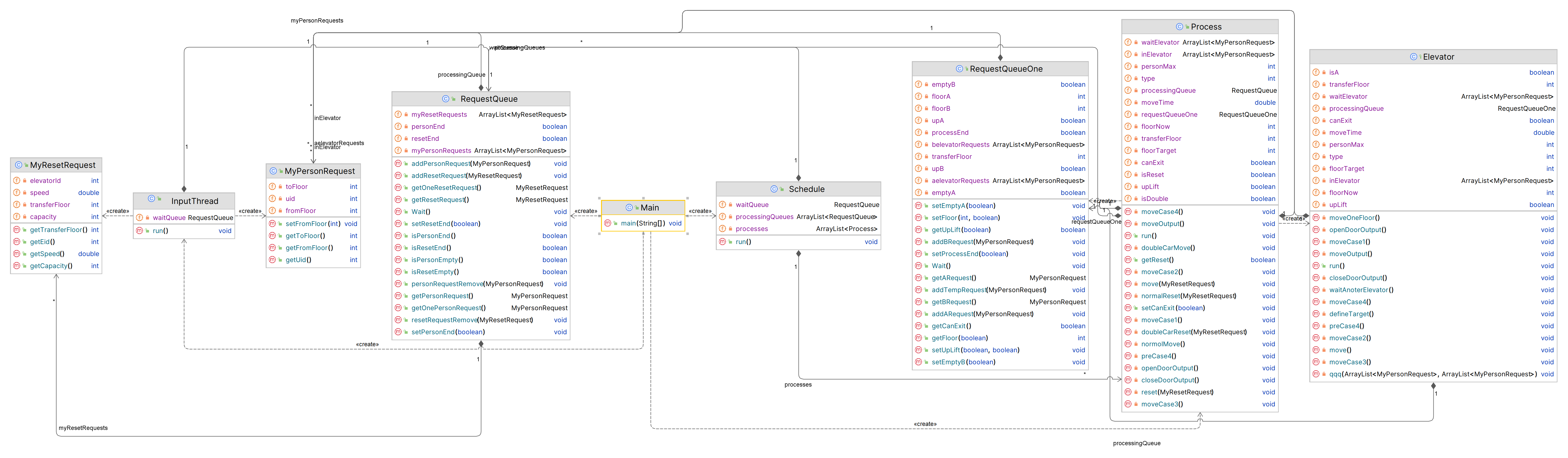Image resolution: width=1568 pixels, height=458 pixels.
Task: Select the Process class header
Action: point(1200,27)
